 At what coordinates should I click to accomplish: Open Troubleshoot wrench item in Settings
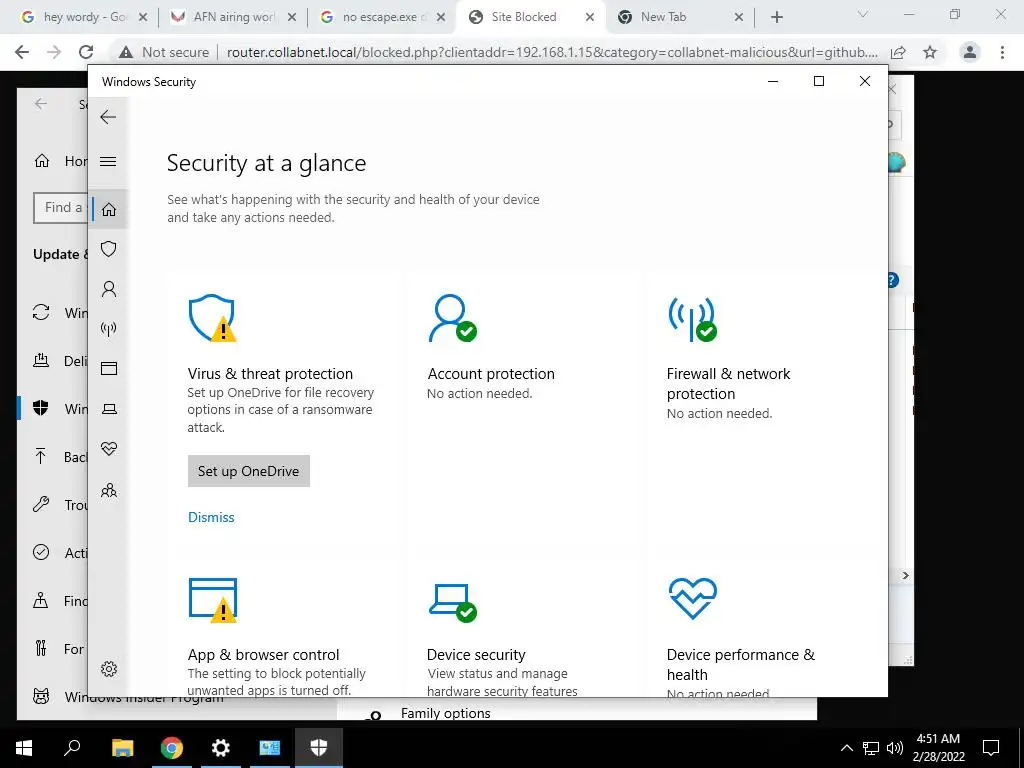(60, 505)
